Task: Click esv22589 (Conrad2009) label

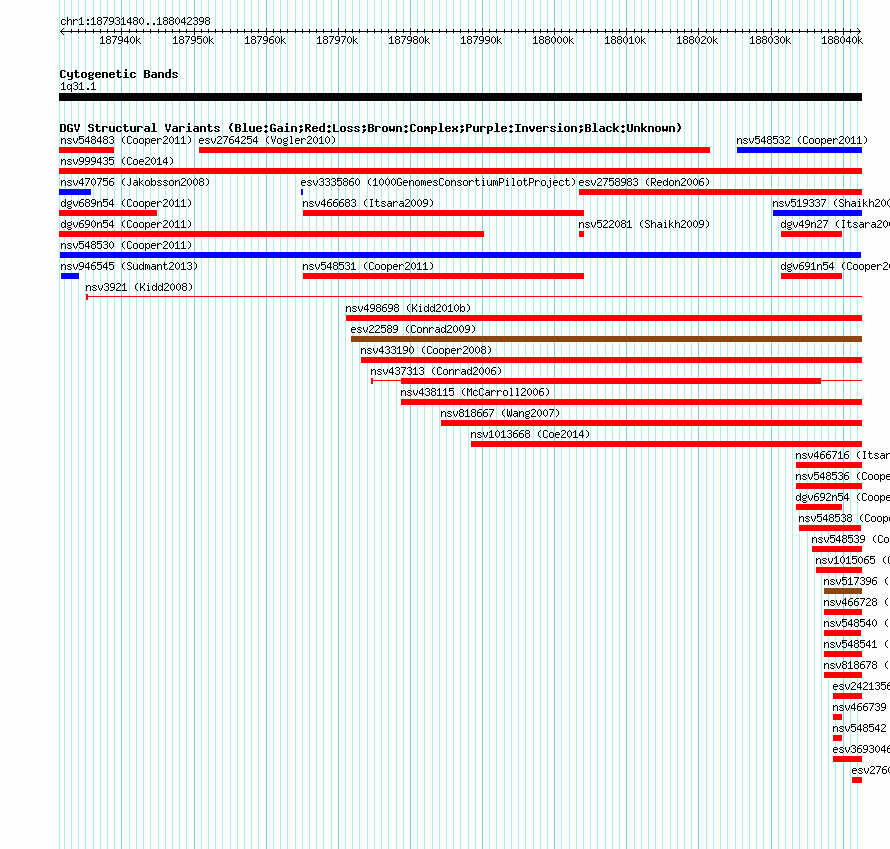Action: (413, 329)
